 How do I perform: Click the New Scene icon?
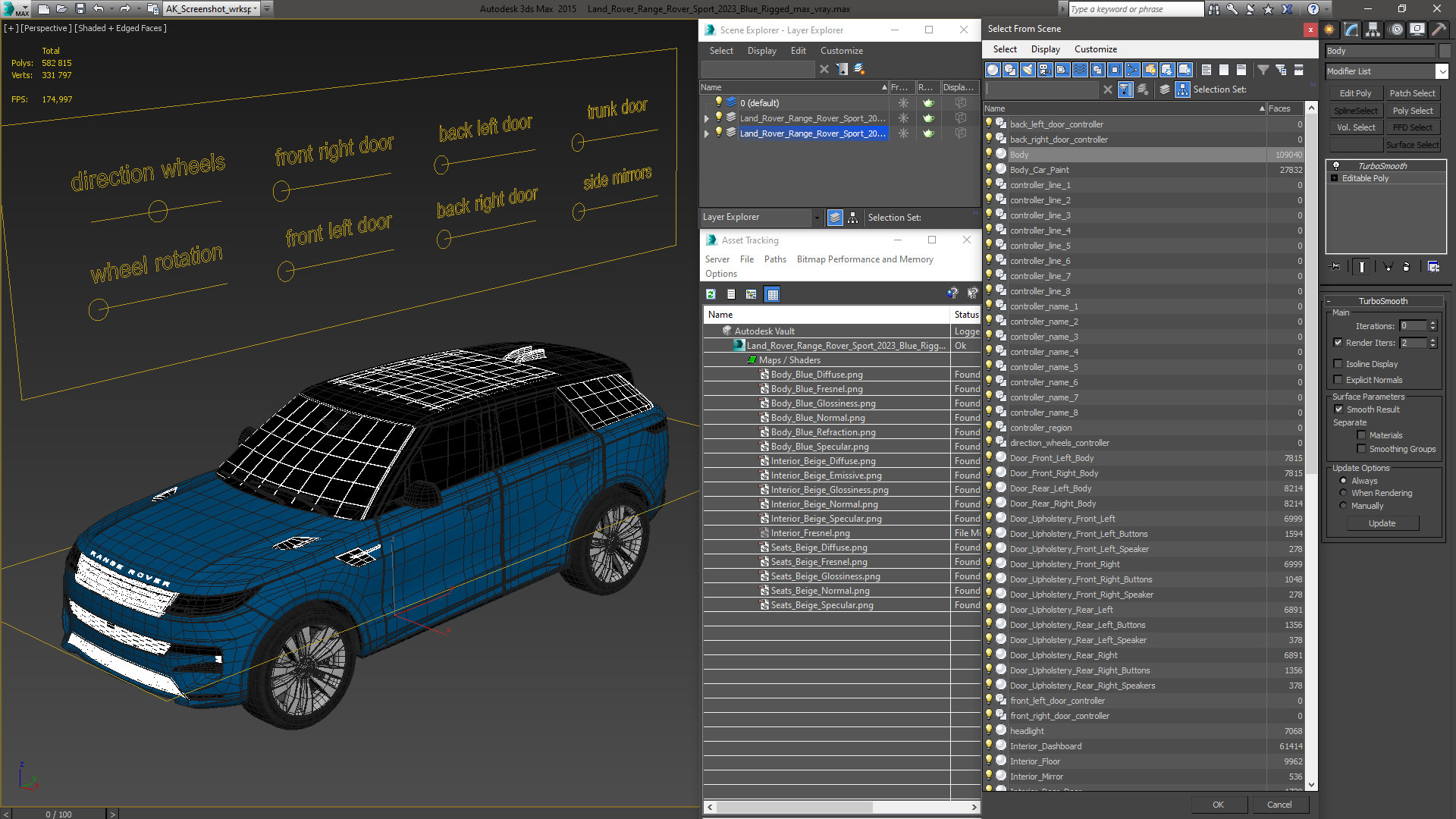(x=44, y=9)
